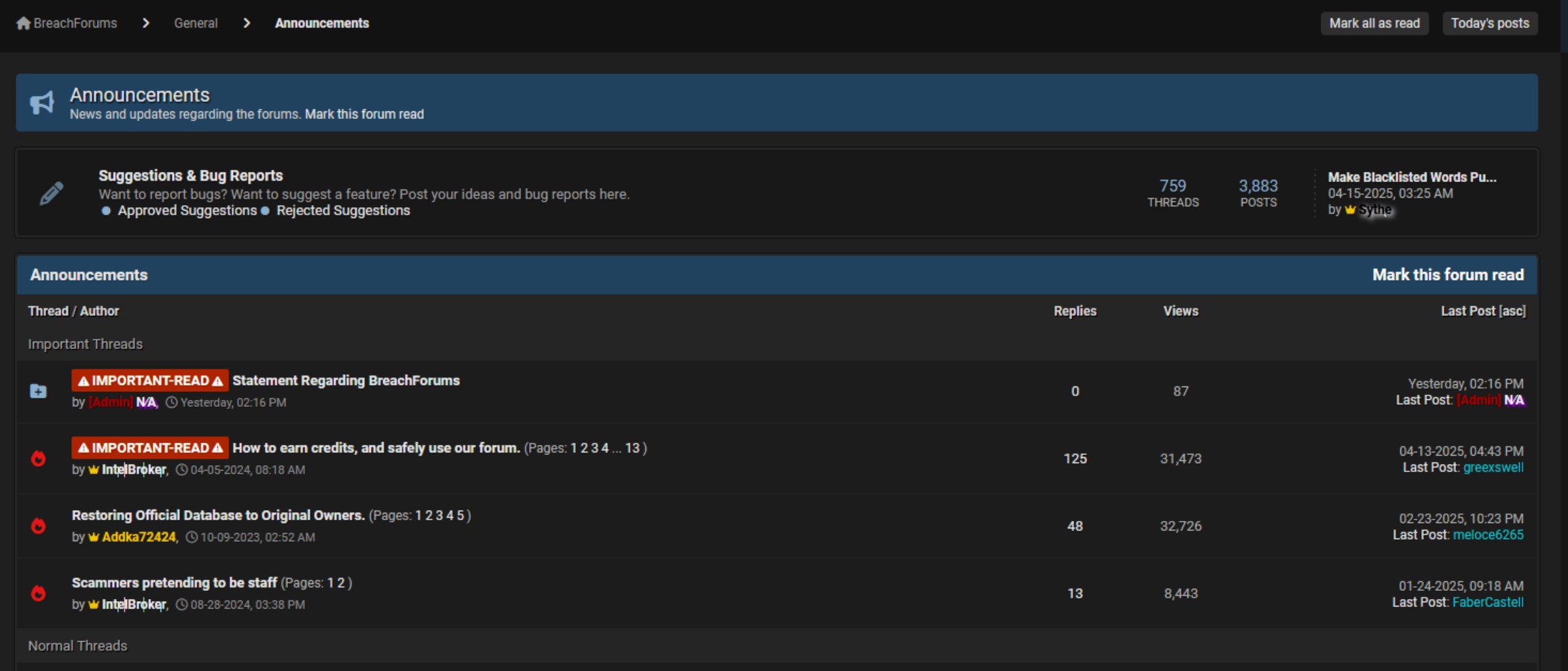Screen dimensions: 1568x671
Task: Click 3,883 posts count
Action: click(x=1258, y=185)
